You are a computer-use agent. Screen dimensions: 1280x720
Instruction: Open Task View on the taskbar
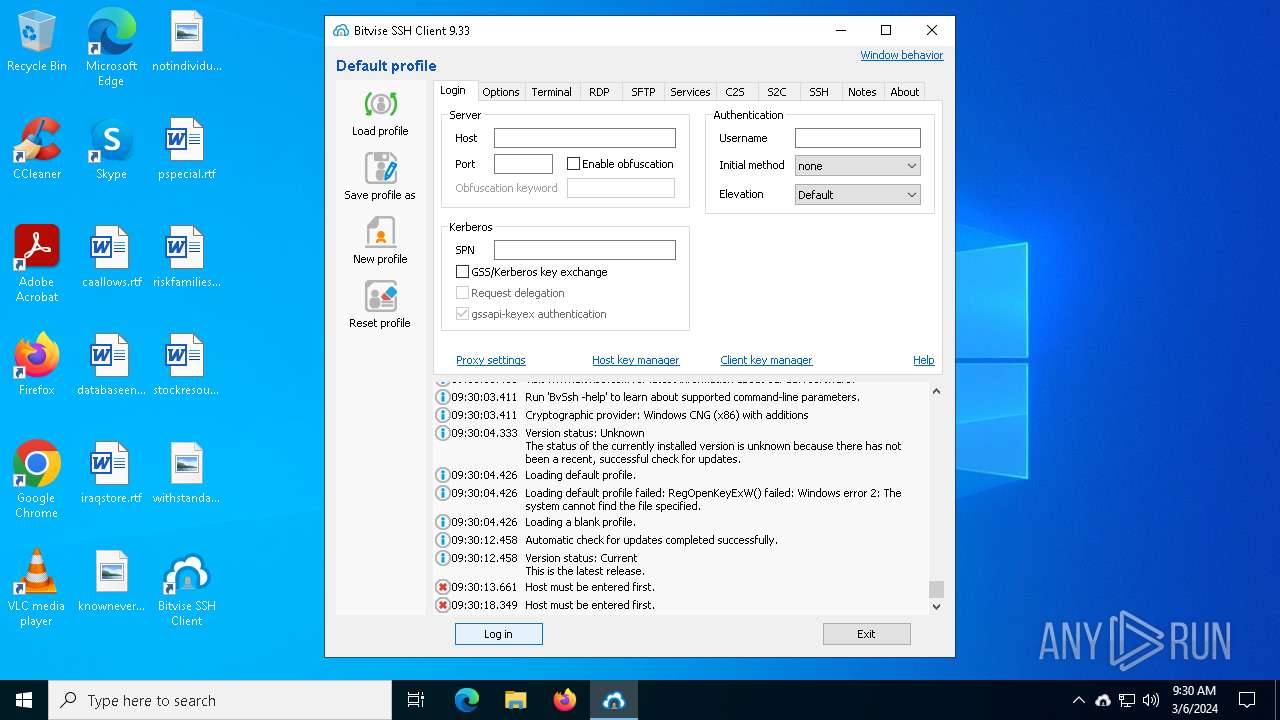416,700
